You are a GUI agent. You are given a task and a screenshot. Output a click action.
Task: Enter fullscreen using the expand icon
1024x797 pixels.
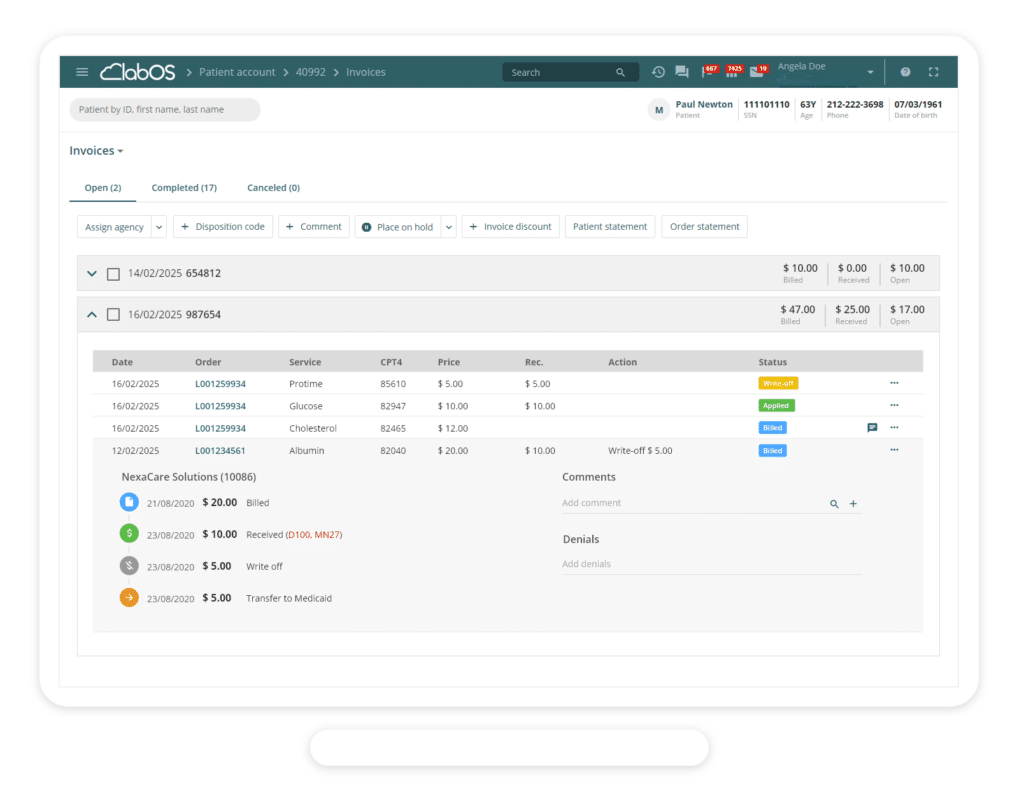[x=934, y=72]
